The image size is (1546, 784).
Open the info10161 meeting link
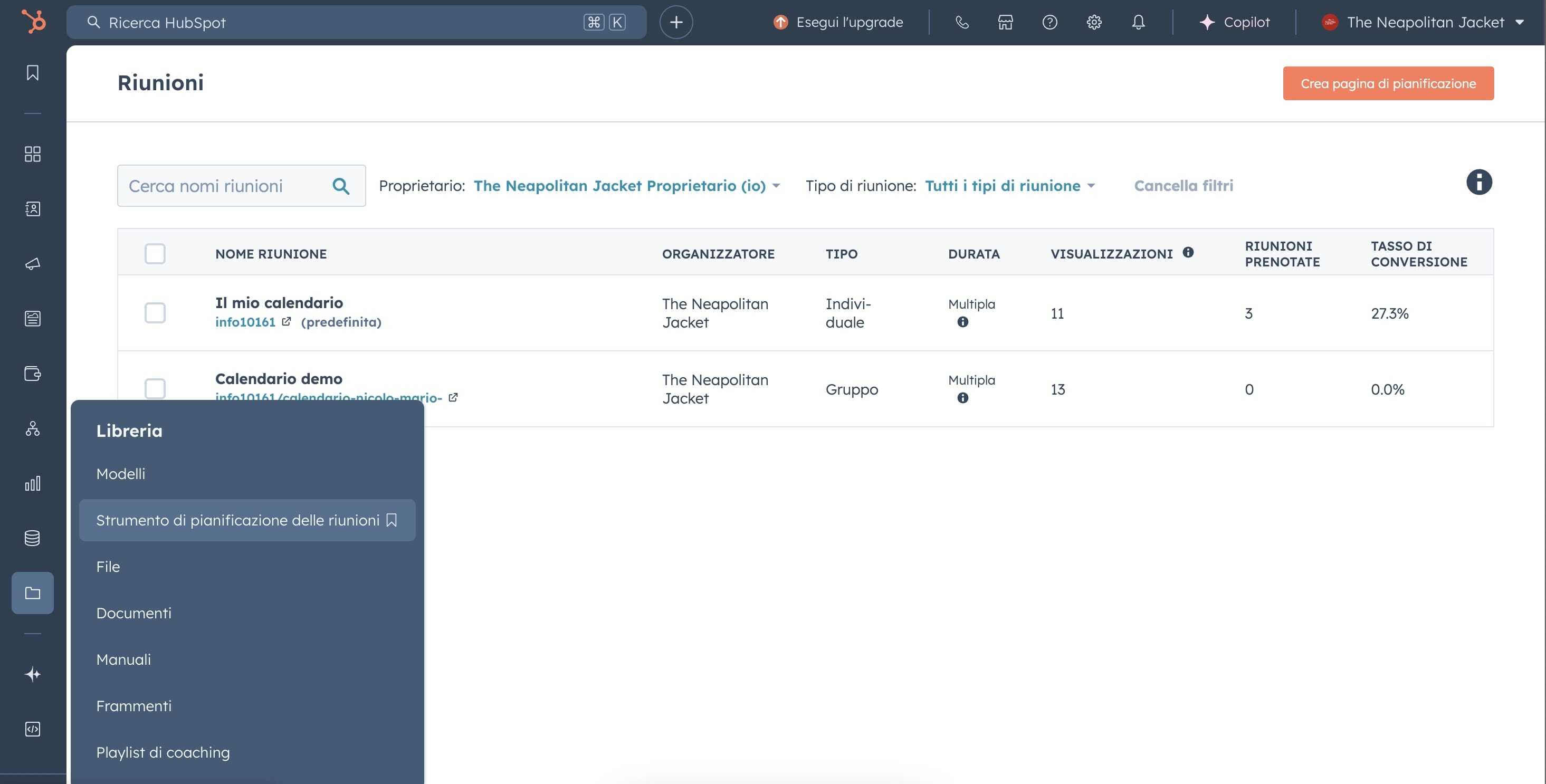click(245, 322)
